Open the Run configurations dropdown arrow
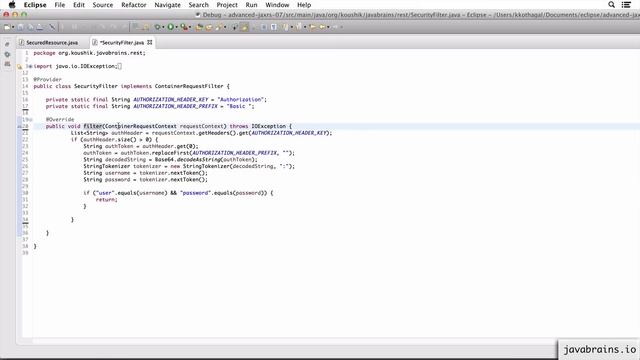The width and height of the screenshot is (640, 360). pyautogui.click(x=177, y=27)
